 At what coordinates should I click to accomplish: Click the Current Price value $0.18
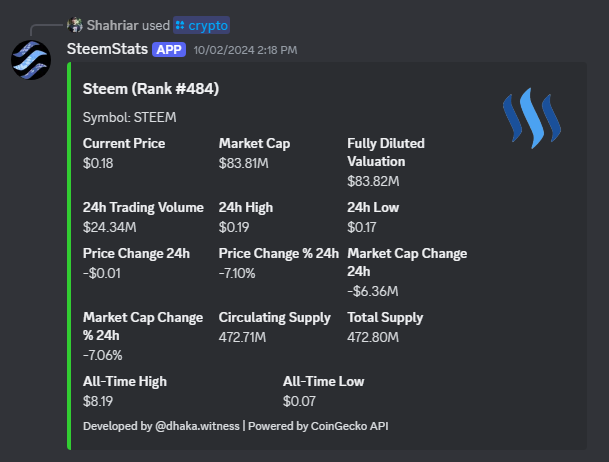point(100,161)
